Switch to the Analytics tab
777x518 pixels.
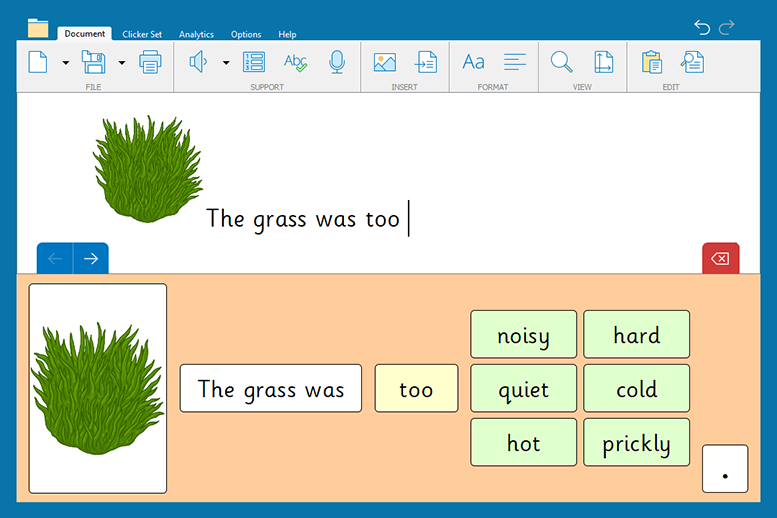tap(196, 34)
